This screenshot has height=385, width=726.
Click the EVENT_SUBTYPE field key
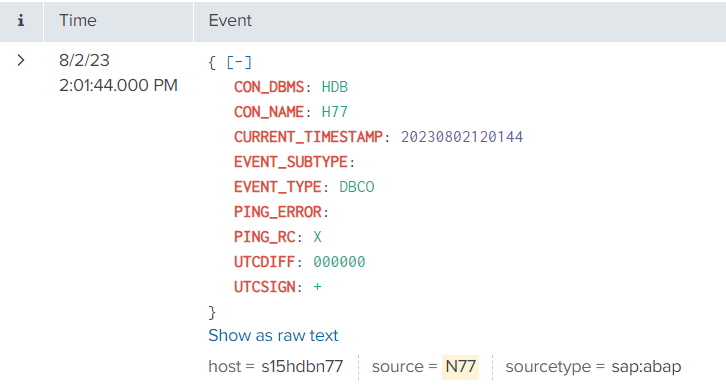tap(291, 162)
